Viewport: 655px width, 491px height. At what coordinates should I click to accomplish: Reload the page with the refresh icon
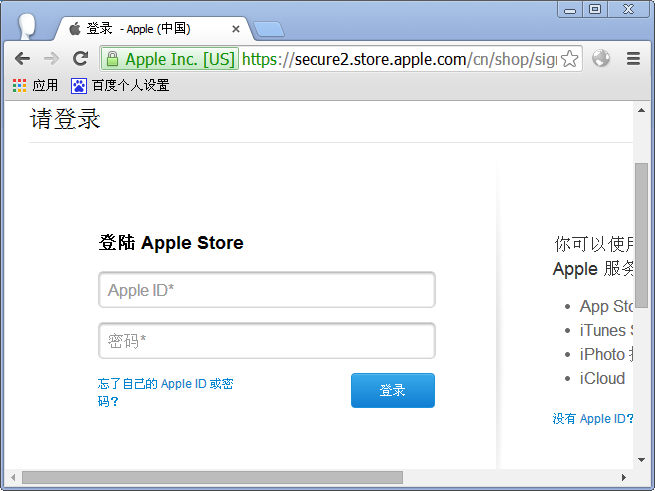(x=80, y=59)
